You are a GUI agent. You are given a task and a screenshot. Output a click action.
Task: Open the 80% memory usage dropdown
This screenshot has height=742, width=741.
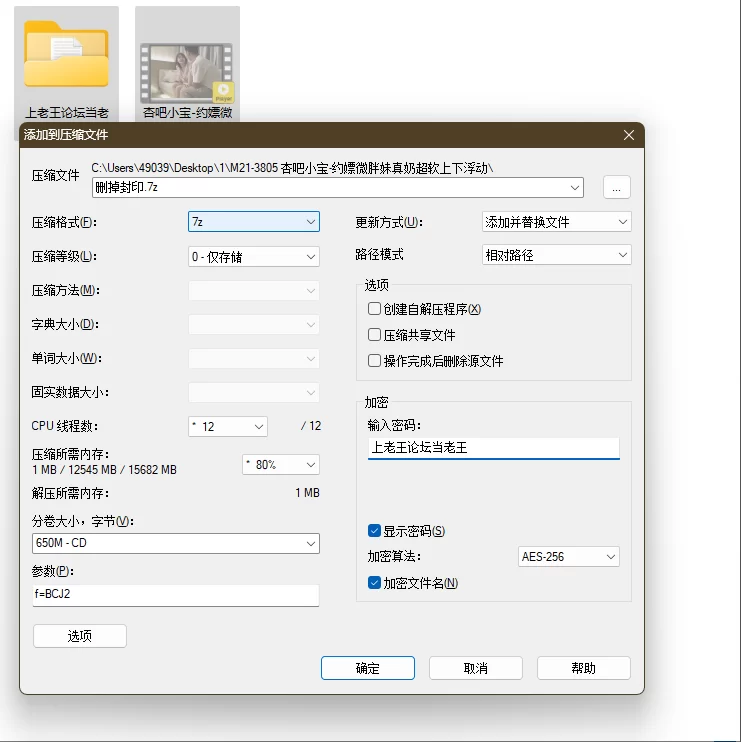281,465
